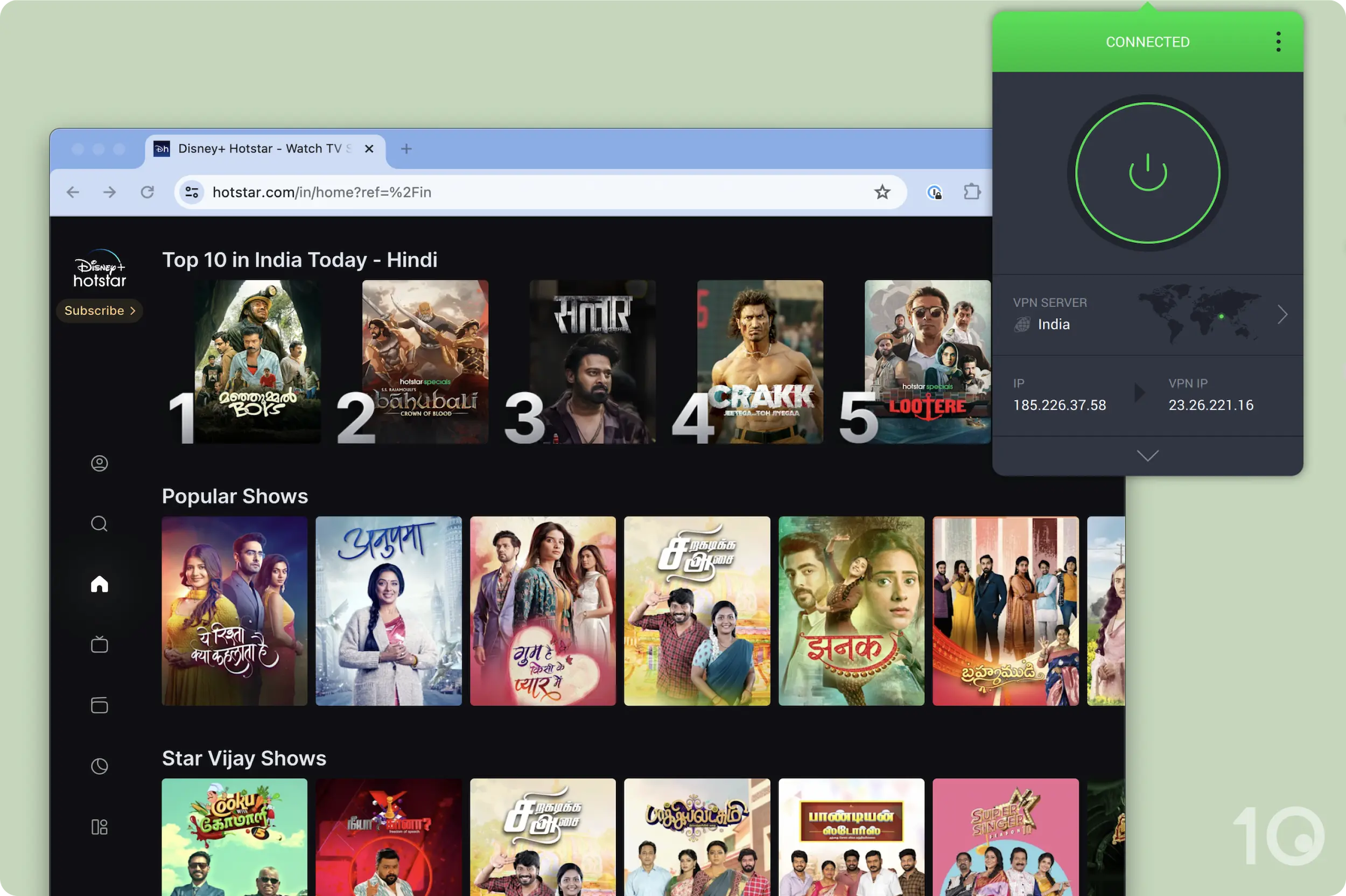This screenshot has width=1346, height=896.
Task: Click the 'Top 10 in India Today - Hindi' heading
Action: pos(300,260)
